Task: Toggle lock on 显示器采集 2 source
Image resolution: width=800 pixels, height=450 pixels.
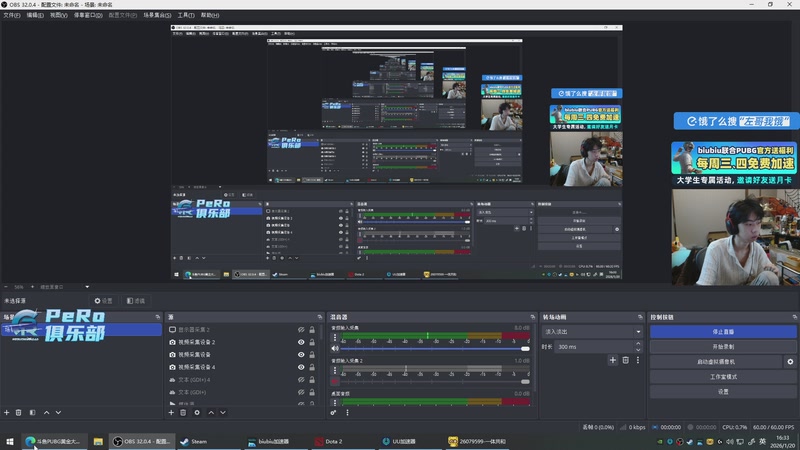Action: click(x=312, y=330)
